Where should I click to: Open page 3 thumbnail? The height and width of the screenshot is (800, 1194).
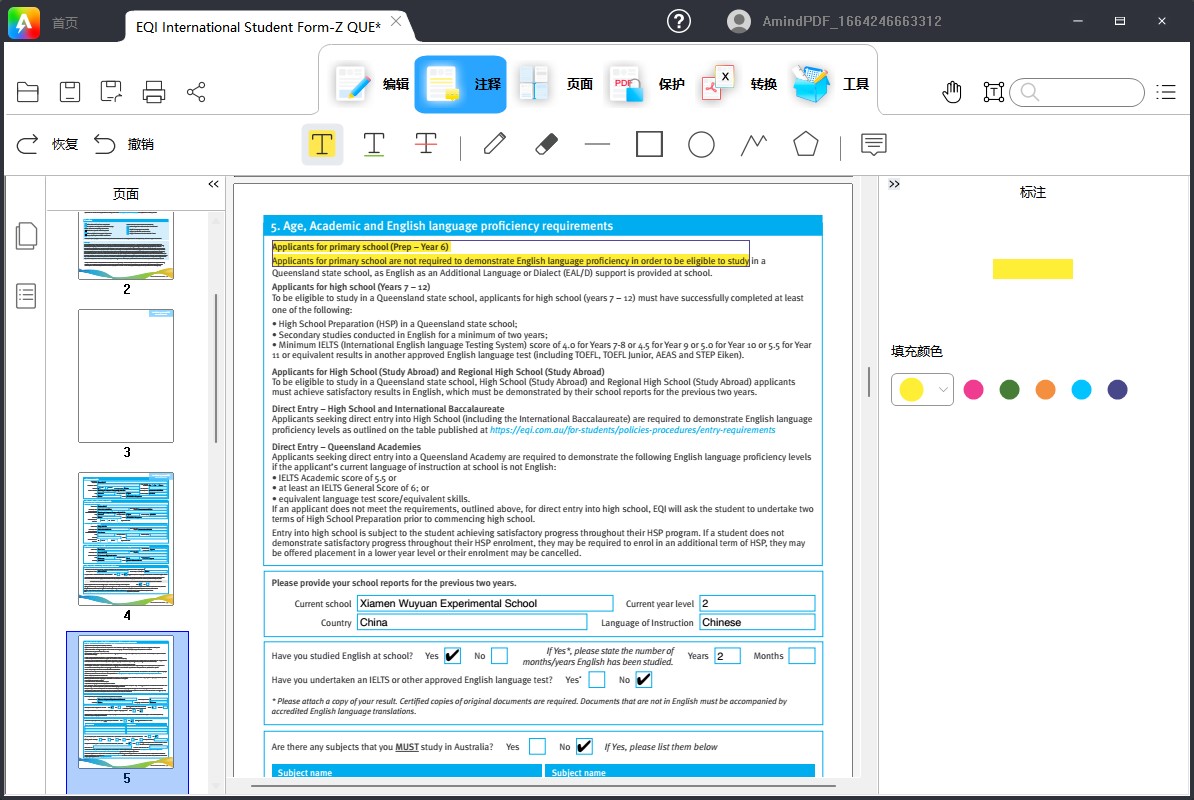(126, 375)
